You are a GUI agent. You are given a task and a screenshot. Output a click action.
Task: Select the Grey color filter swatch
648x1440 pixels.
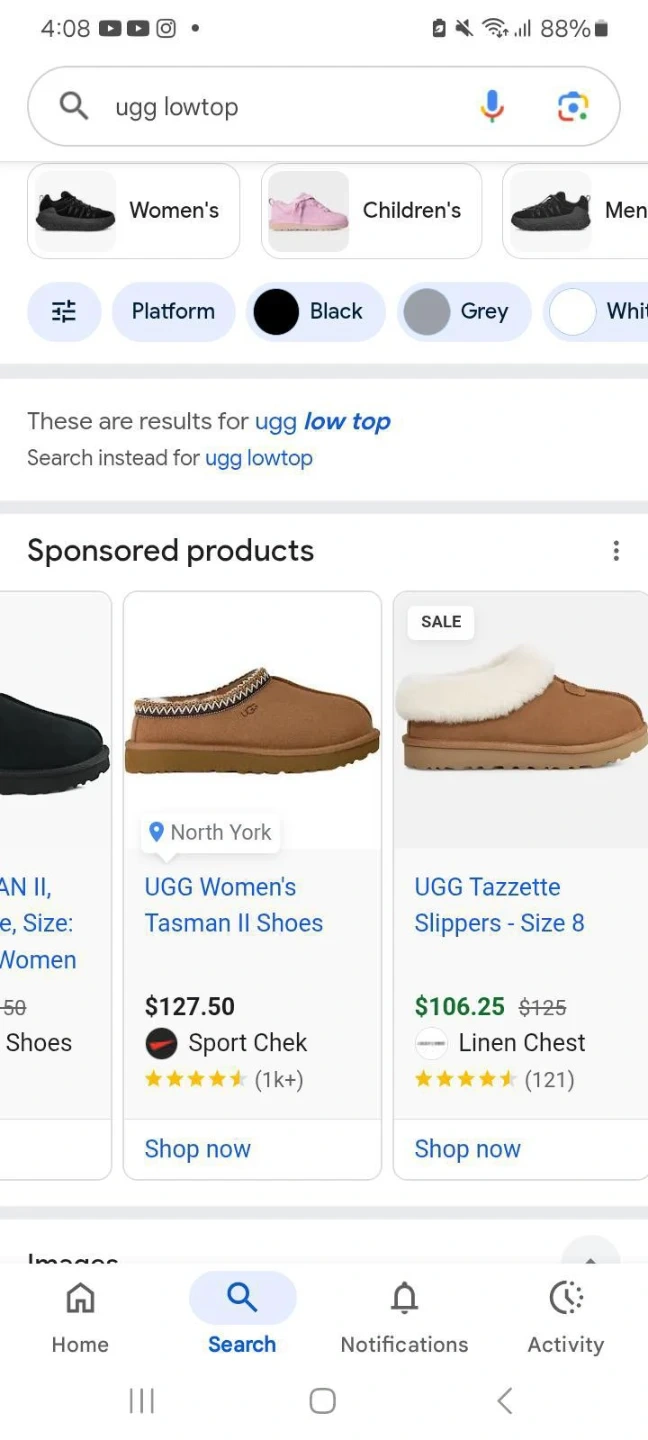point(464,311)
